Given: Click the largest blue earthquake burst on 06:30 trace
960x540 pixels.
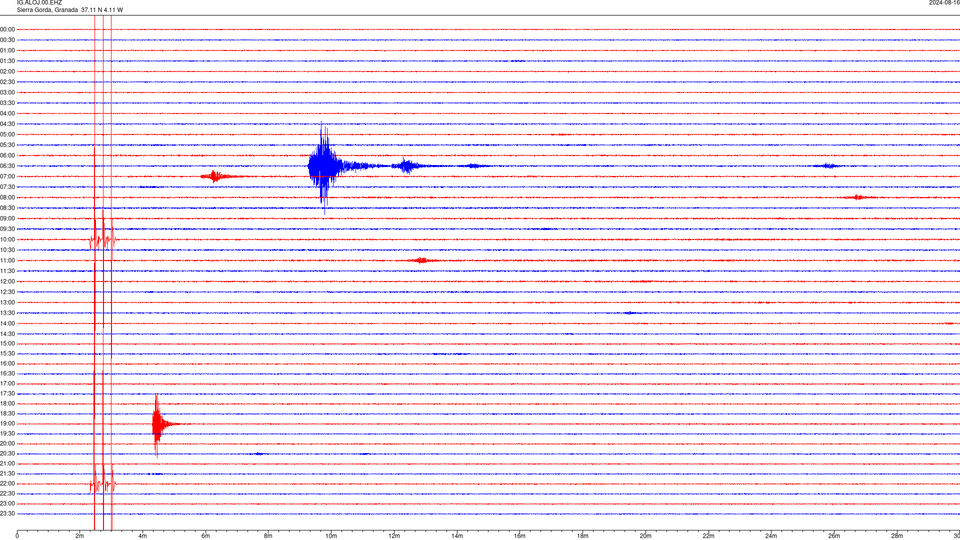Looking at the screenshot, I should pos(323,167).
